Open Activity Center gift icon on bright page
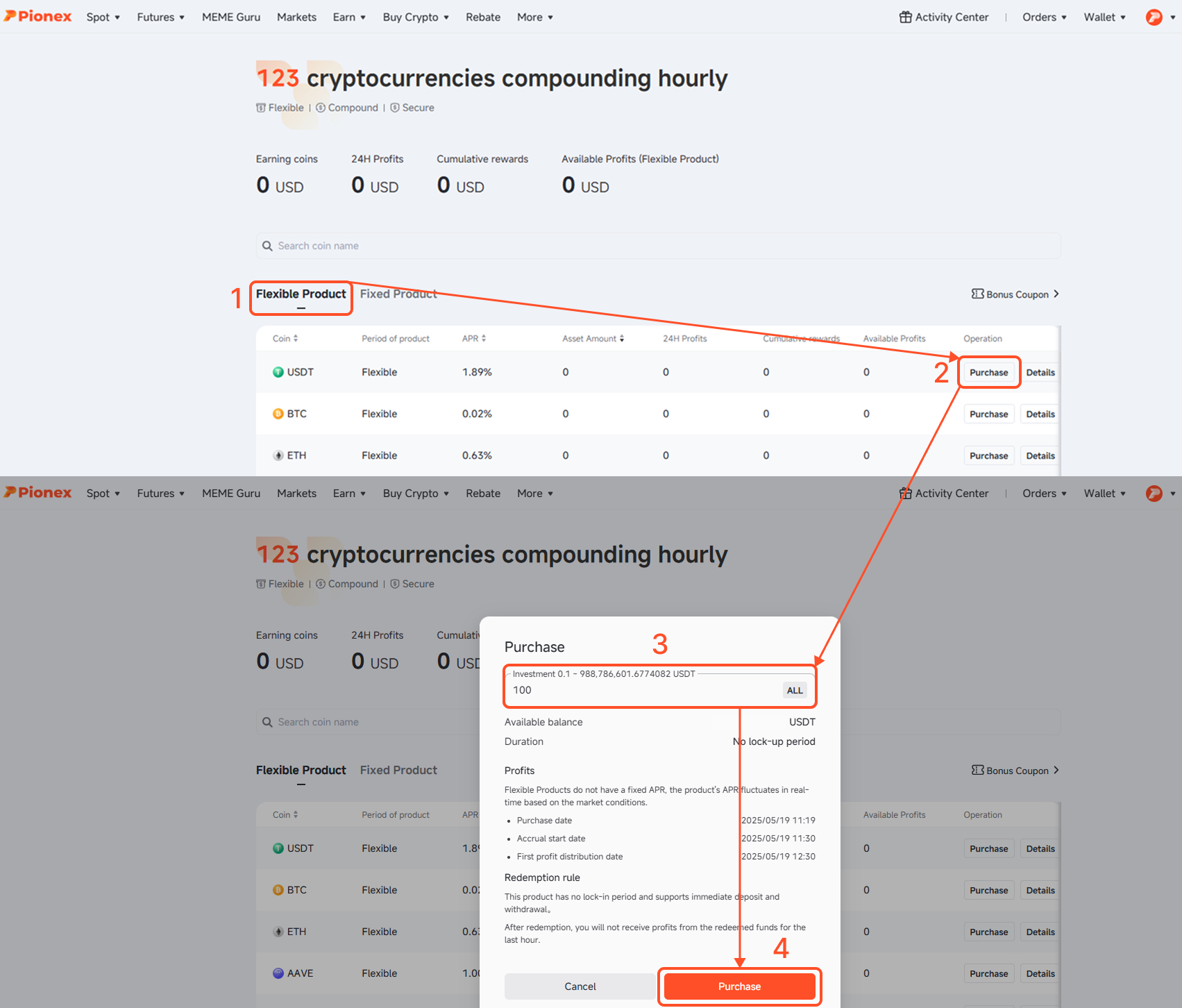Viewport: 1182px width, 1008px height. point(905,17)
